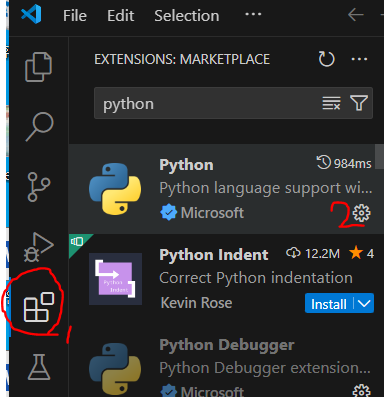
Task: Click the VS Code logo icon
Action: pos(31,15)
